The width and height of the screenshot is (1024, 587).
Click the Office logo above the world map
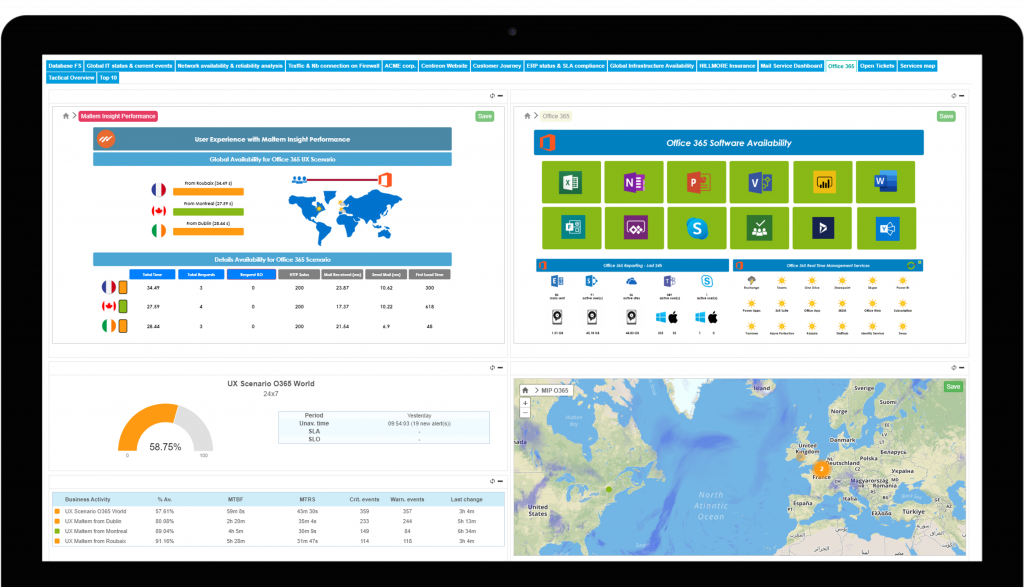tap(385, 180)
